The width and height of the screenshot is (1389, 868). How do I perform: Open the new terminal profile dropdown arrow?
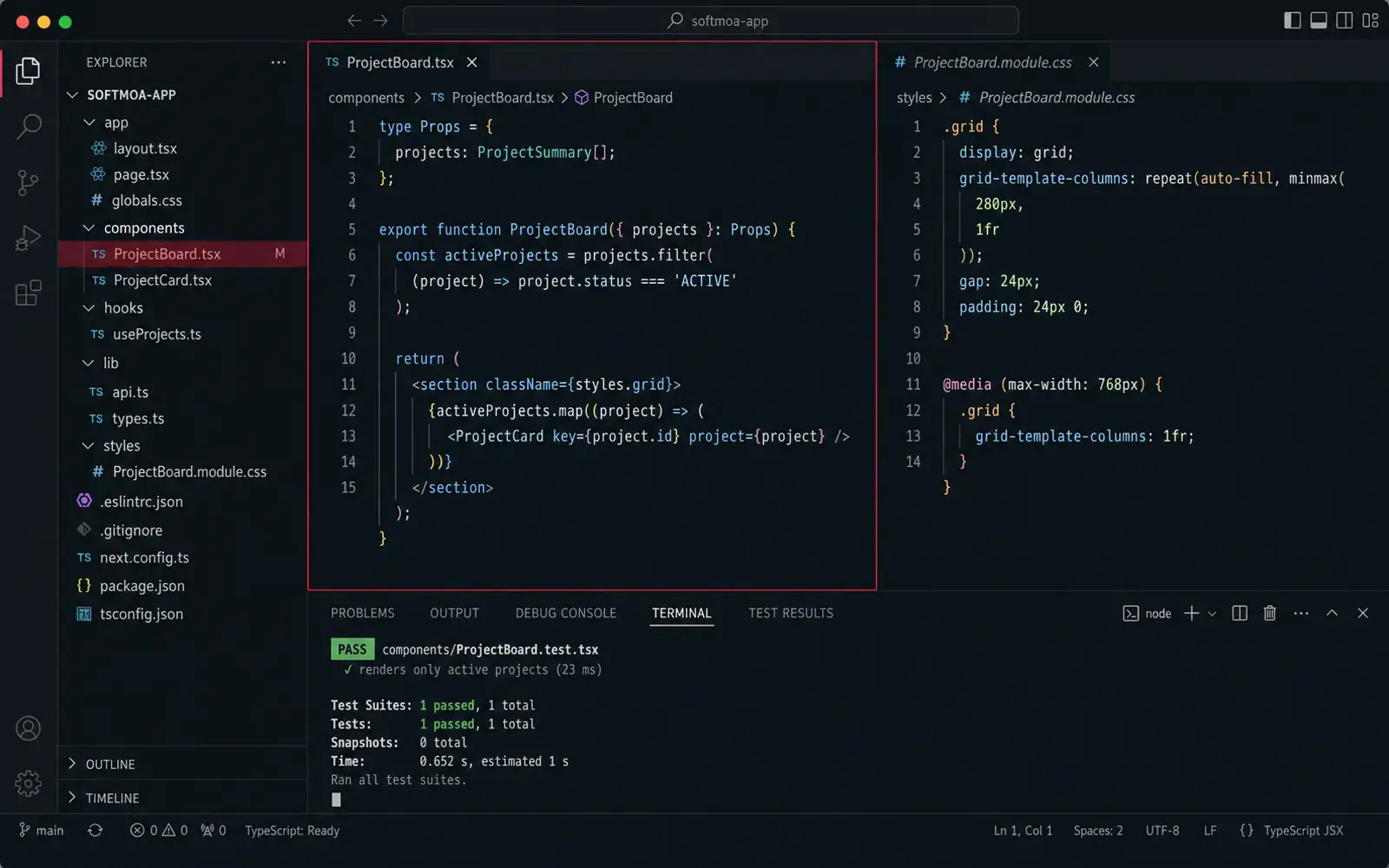click(x=1212, y=614)
